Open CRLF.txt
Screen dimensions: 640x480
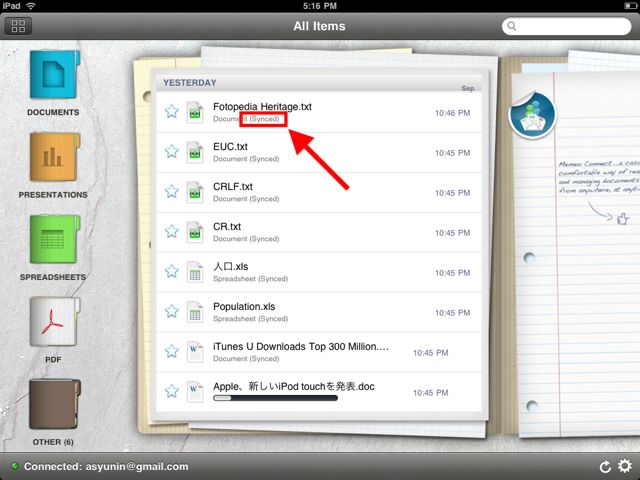(x=319, y=192)
